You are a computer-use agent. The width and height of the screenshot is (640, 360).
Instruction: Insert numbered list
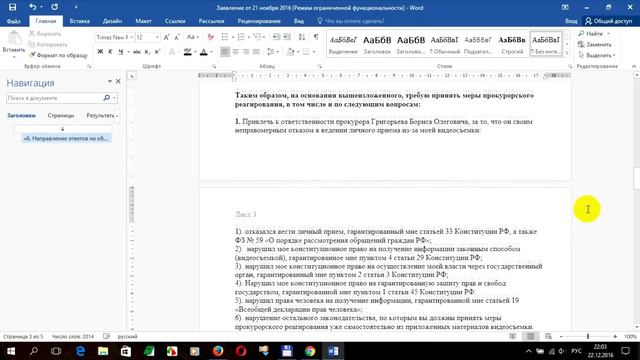[241, 37]
